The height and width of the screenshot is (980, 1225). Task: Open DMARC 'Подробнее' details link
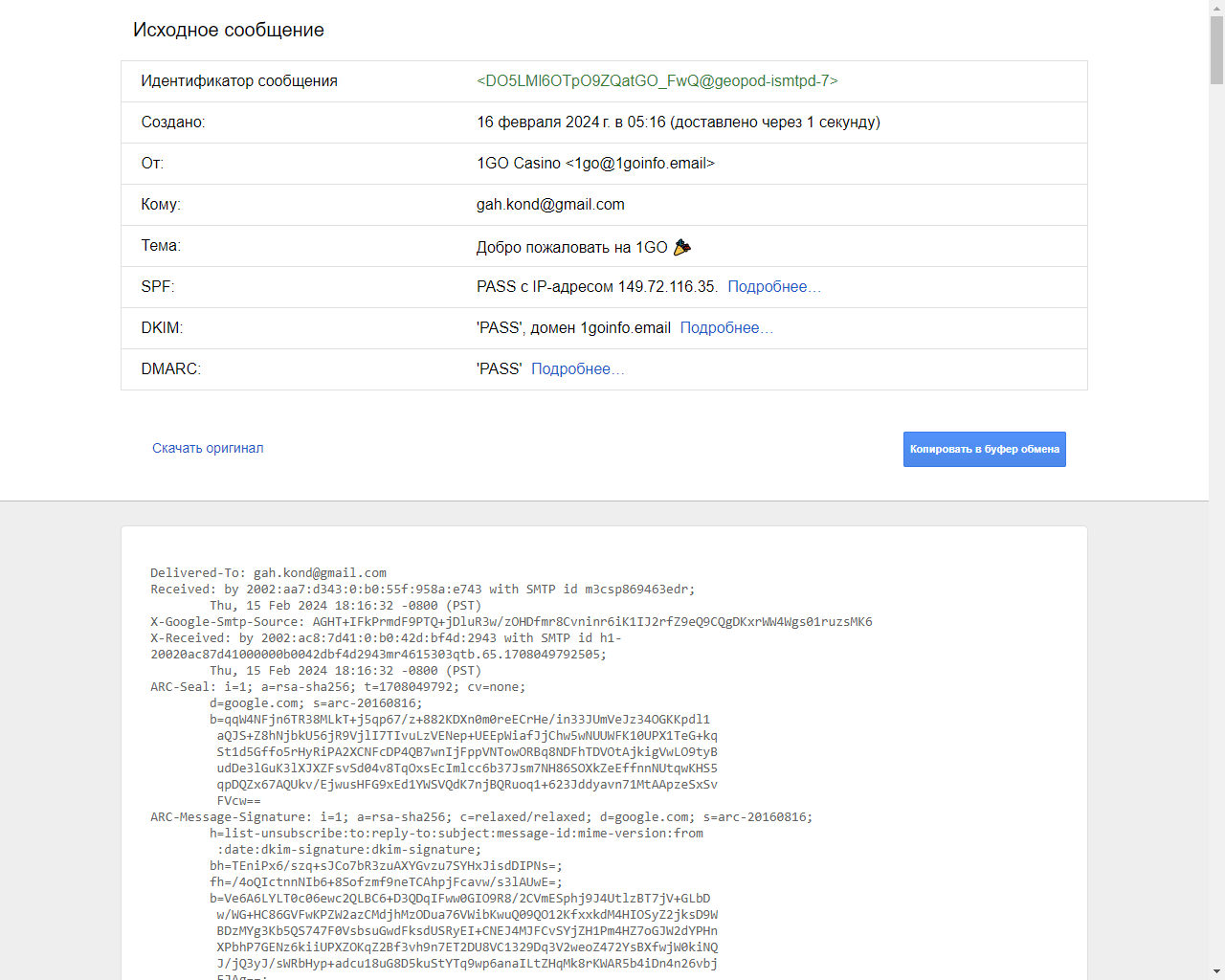tap(578, 369)
